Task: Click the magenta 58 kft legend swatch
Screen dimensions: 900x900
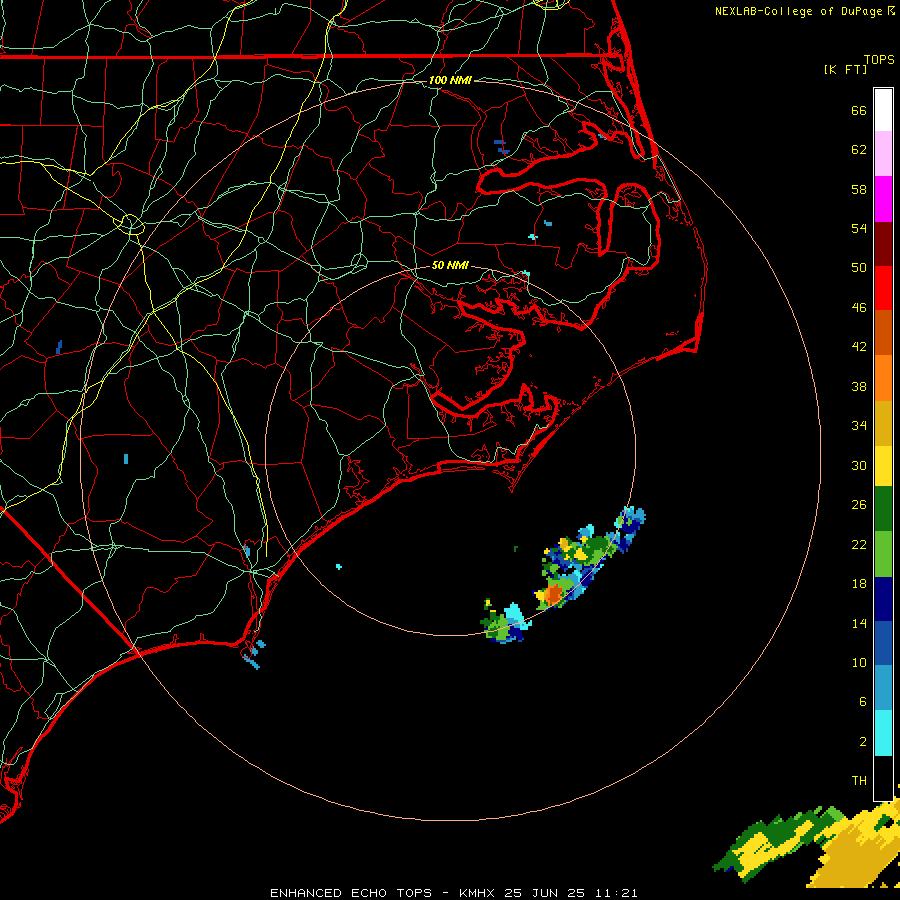Action: 883,199
